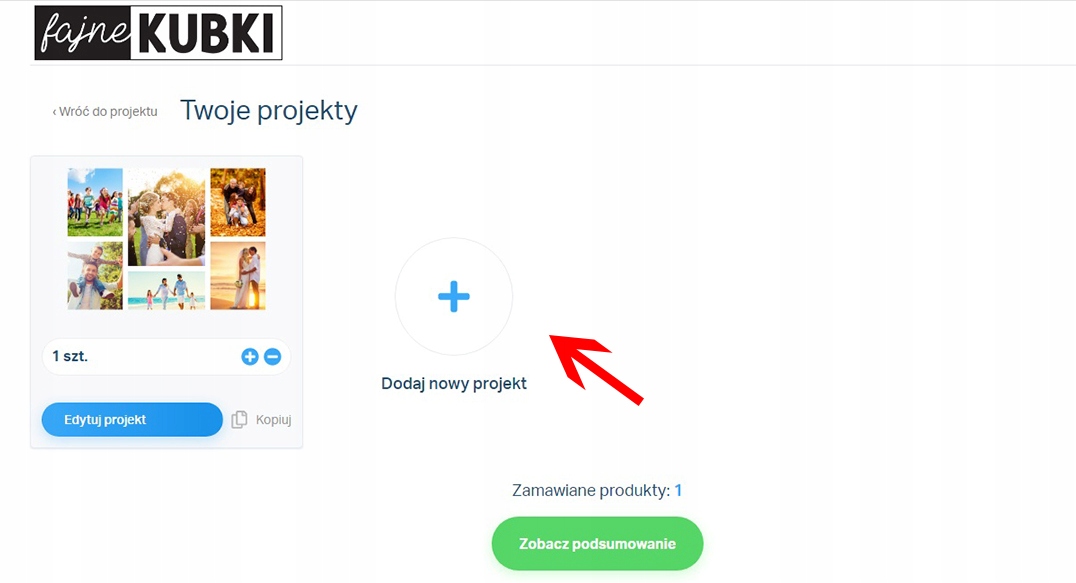The width and height of the screenshot is (1076, 583).
Task: Increase quantity with the blue plus icon
Action: point(250,357)
